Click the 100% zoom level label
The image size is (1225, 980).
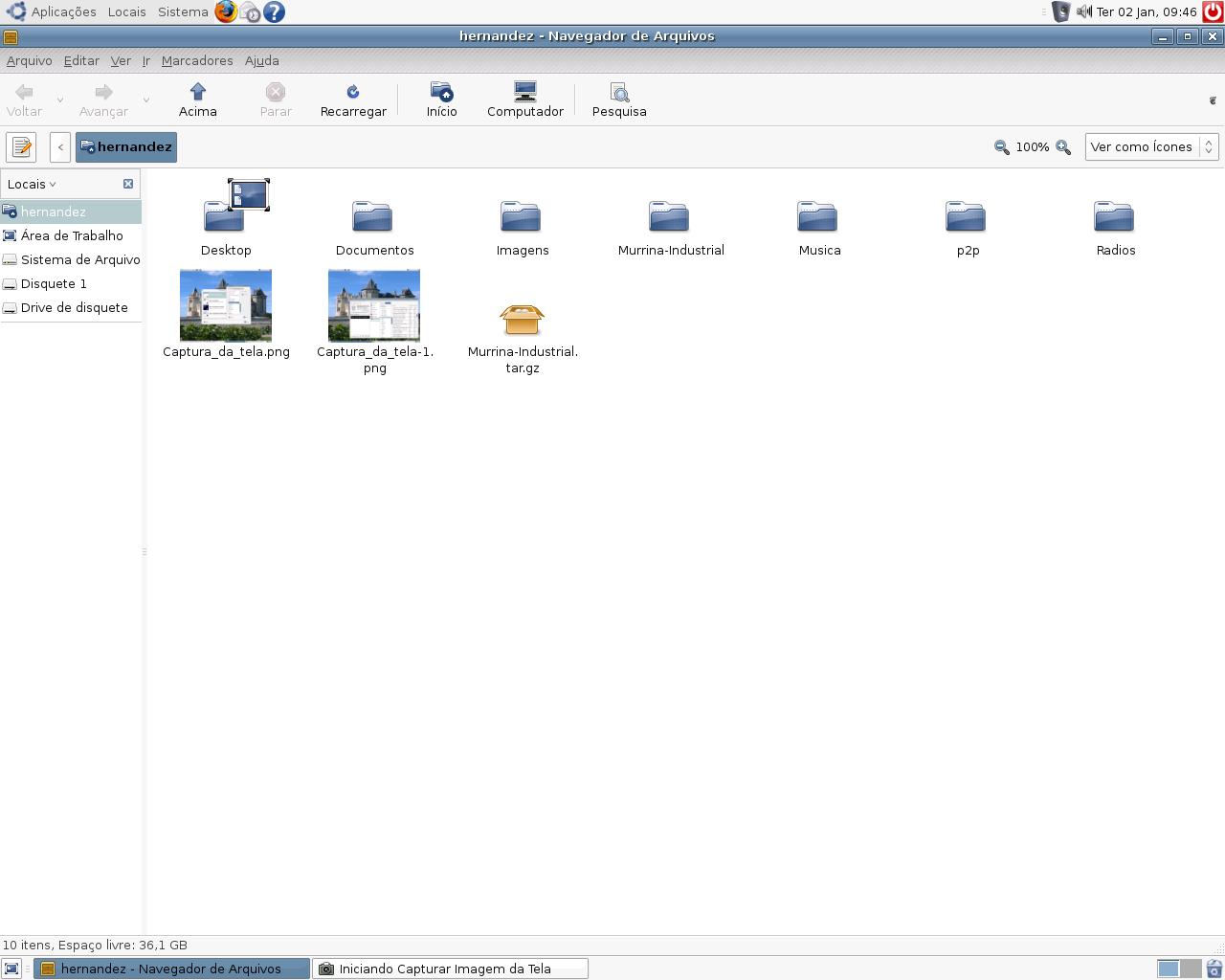[x=1032, y=147]
